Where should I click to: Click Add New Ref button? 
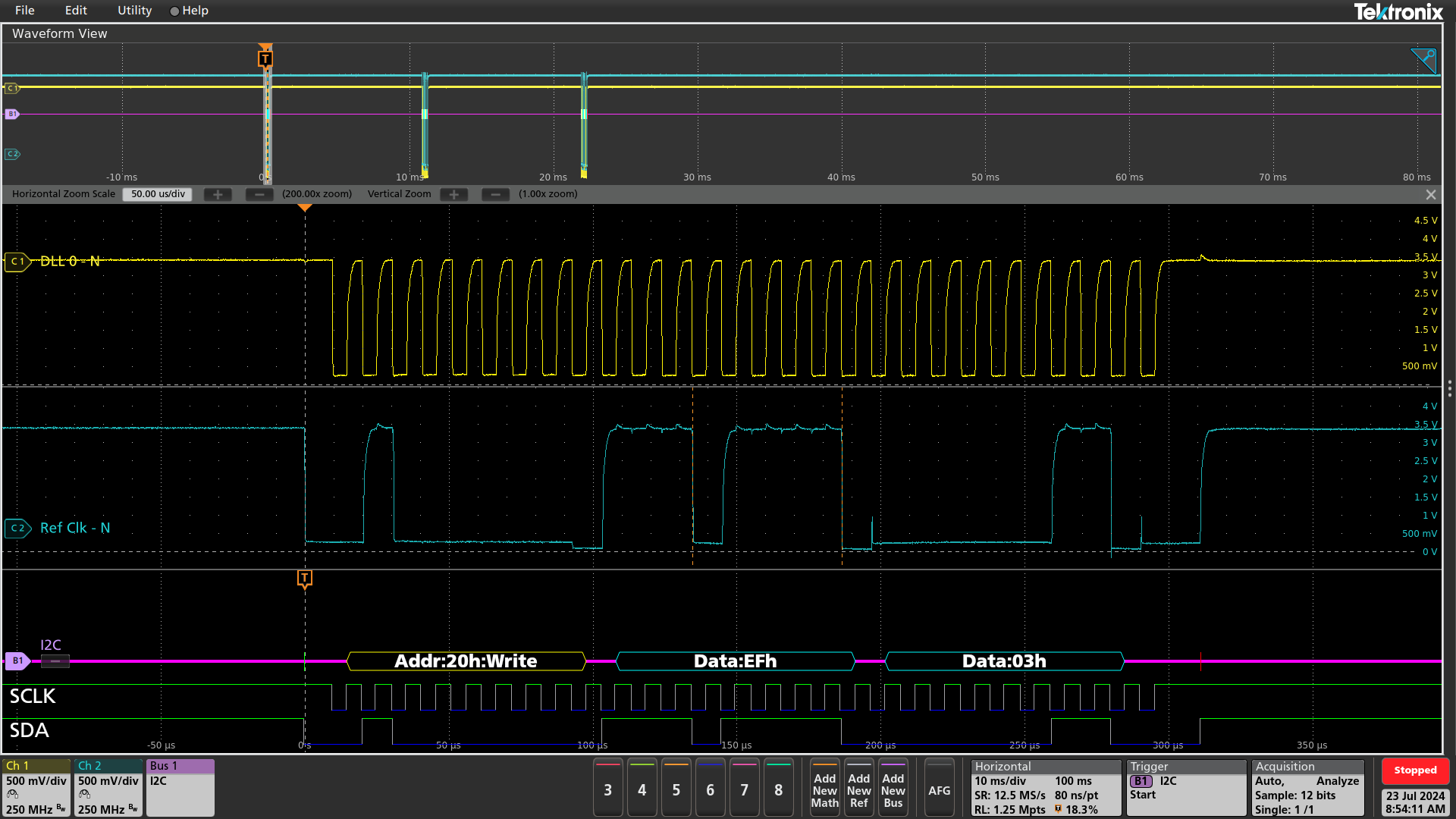point(859,789)
